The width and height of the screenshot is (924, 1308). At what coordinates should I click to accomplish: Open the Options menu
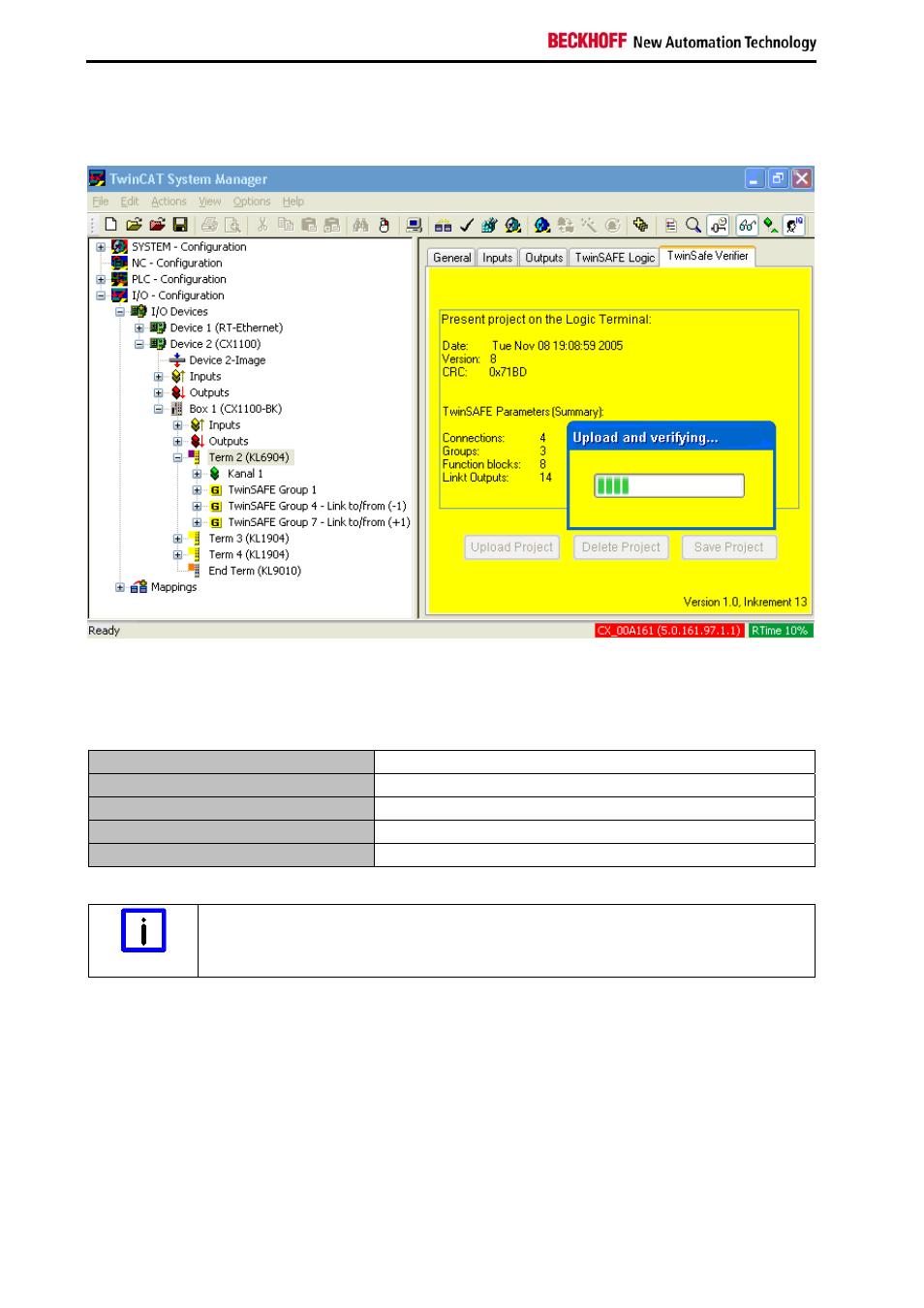click(252, 202)
